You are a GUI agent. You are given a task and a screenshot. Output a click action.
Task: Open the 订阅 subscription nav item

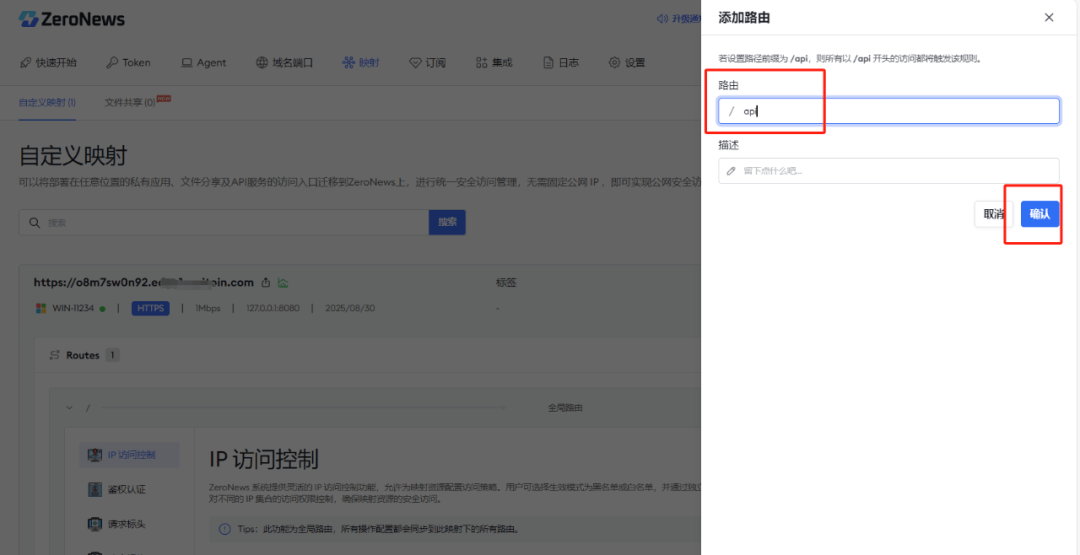click(427, 62)
